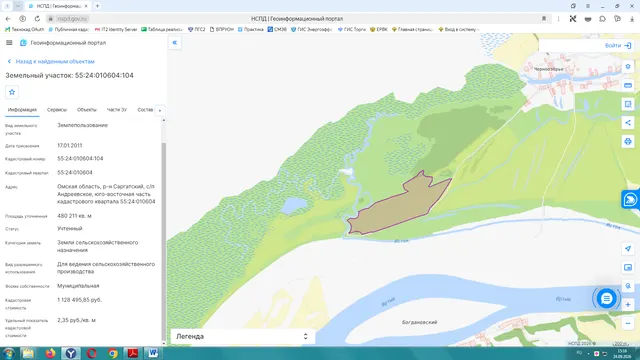The height and width of the screenshot is (360, 640).
Task: Open Microsoft Word from taskbar
Action: [153, 353]
